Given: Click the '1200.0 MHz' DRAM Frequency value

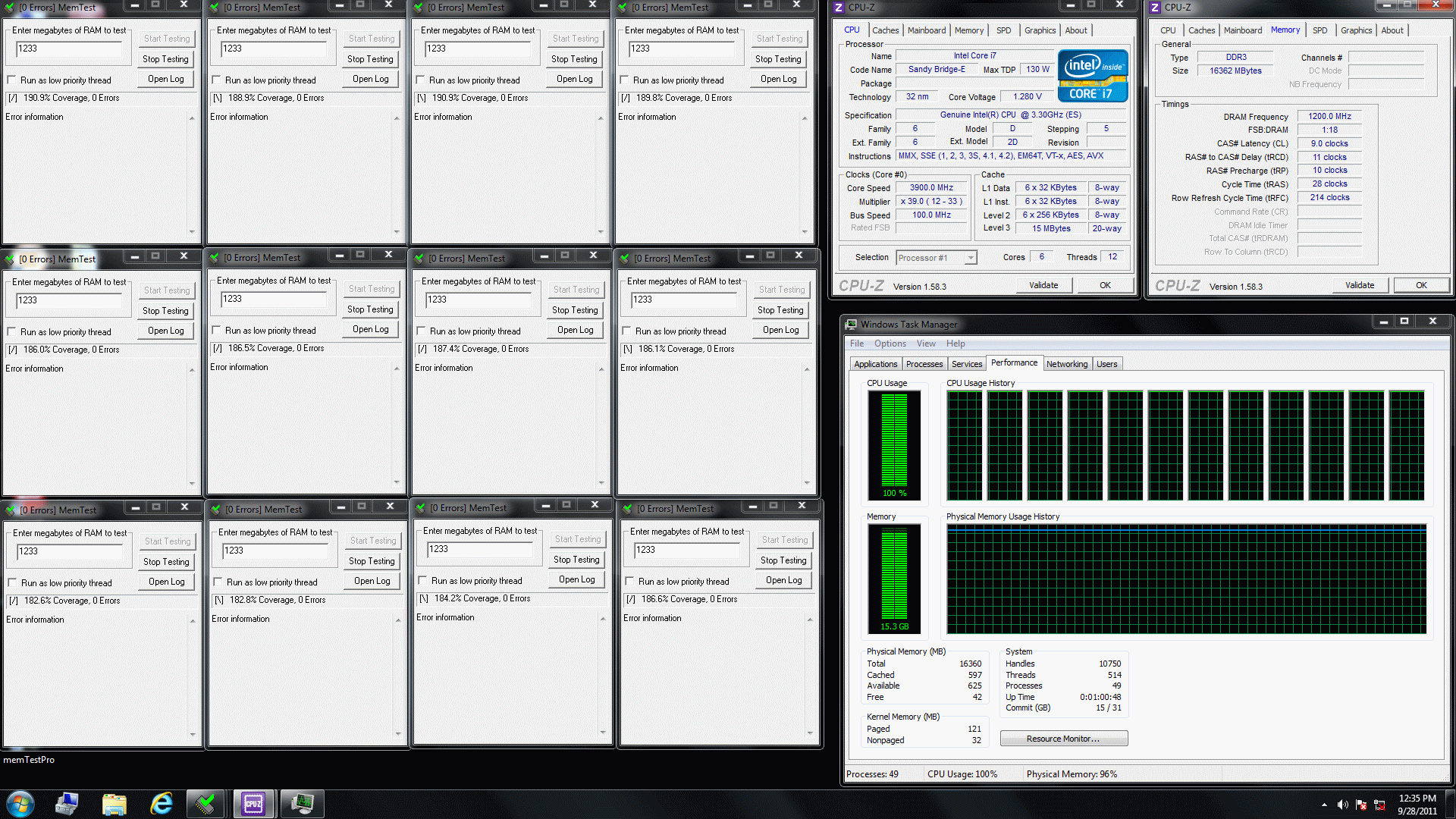Looking at the screenshot, I should coord(1329,117).
